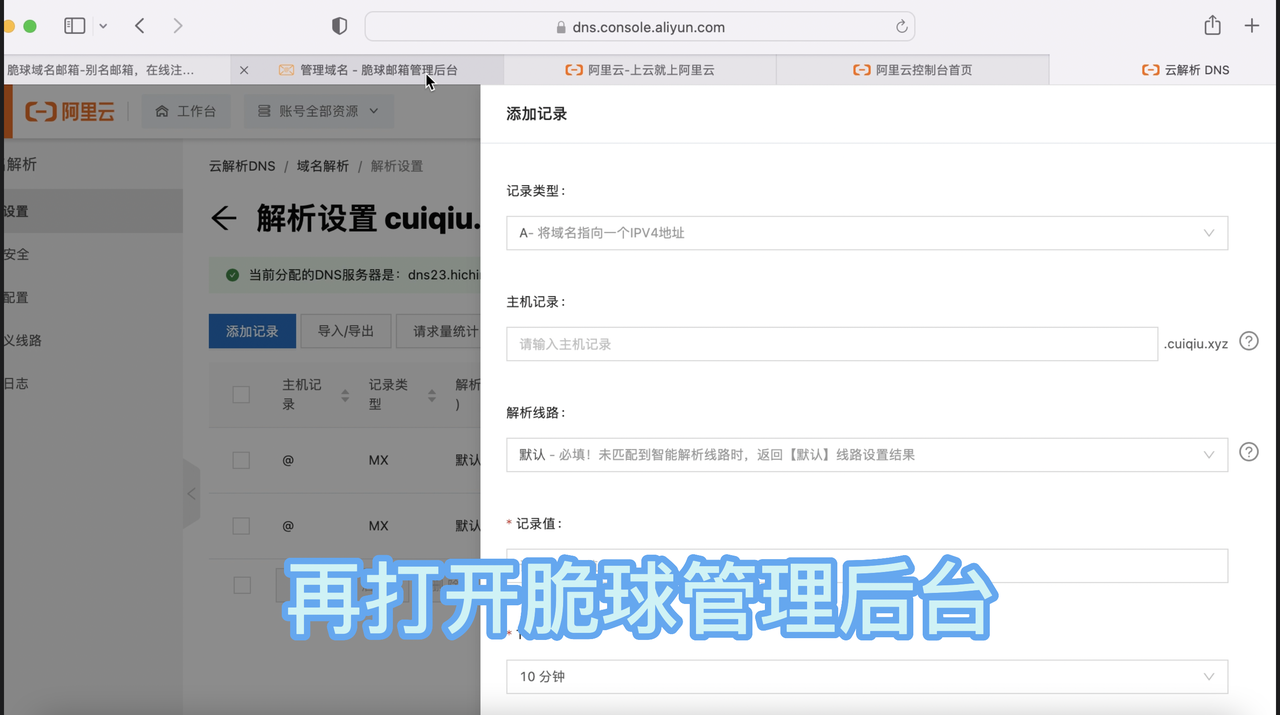Open 域名解析 breadcrumb link
The width and height of the screenshot is (1280, 715).
tap(323, 166)
